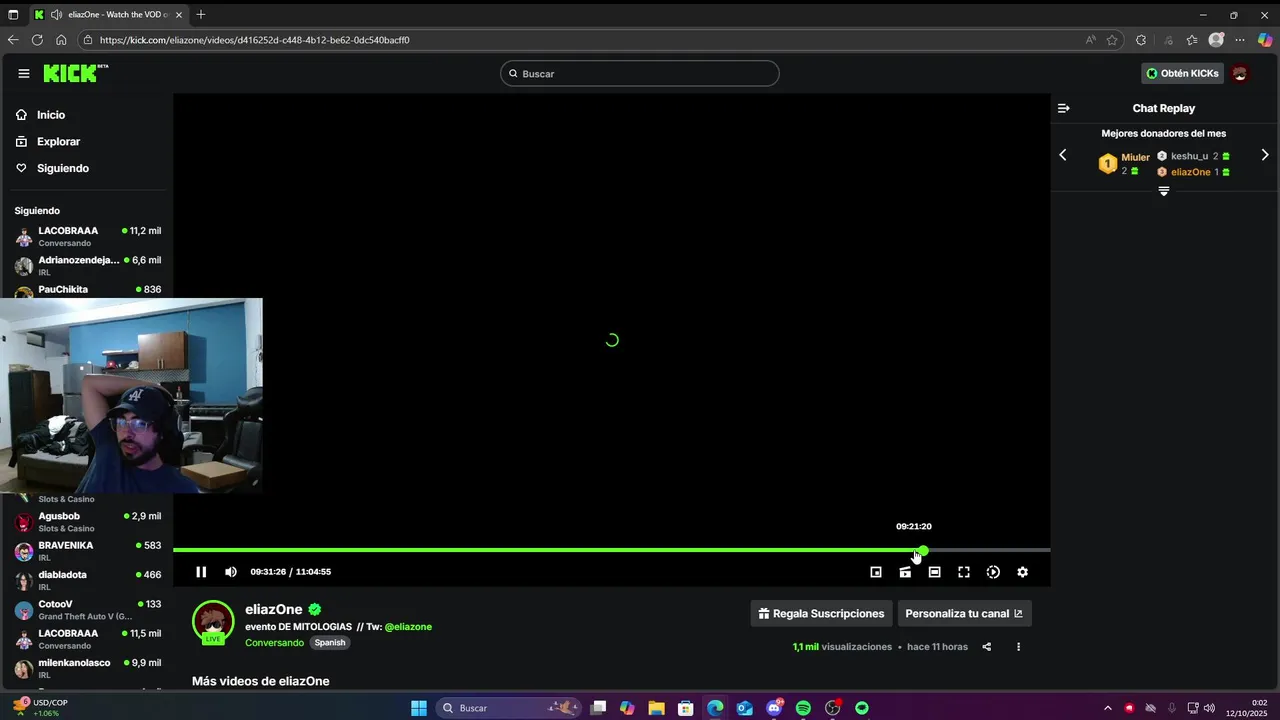Click the browser address bar URL

254,40
